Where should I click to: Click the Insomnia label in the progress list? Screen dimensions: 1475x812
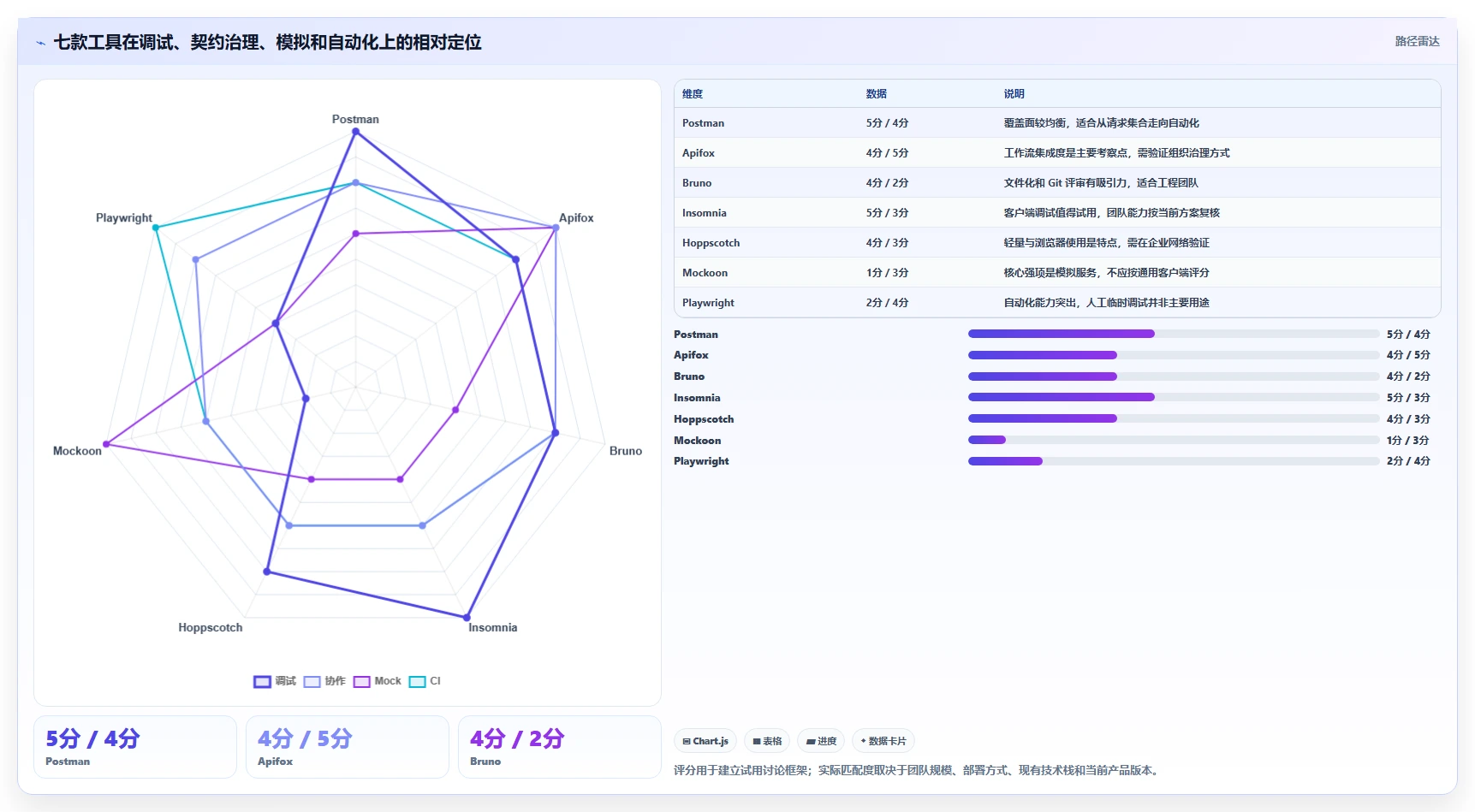697,398
